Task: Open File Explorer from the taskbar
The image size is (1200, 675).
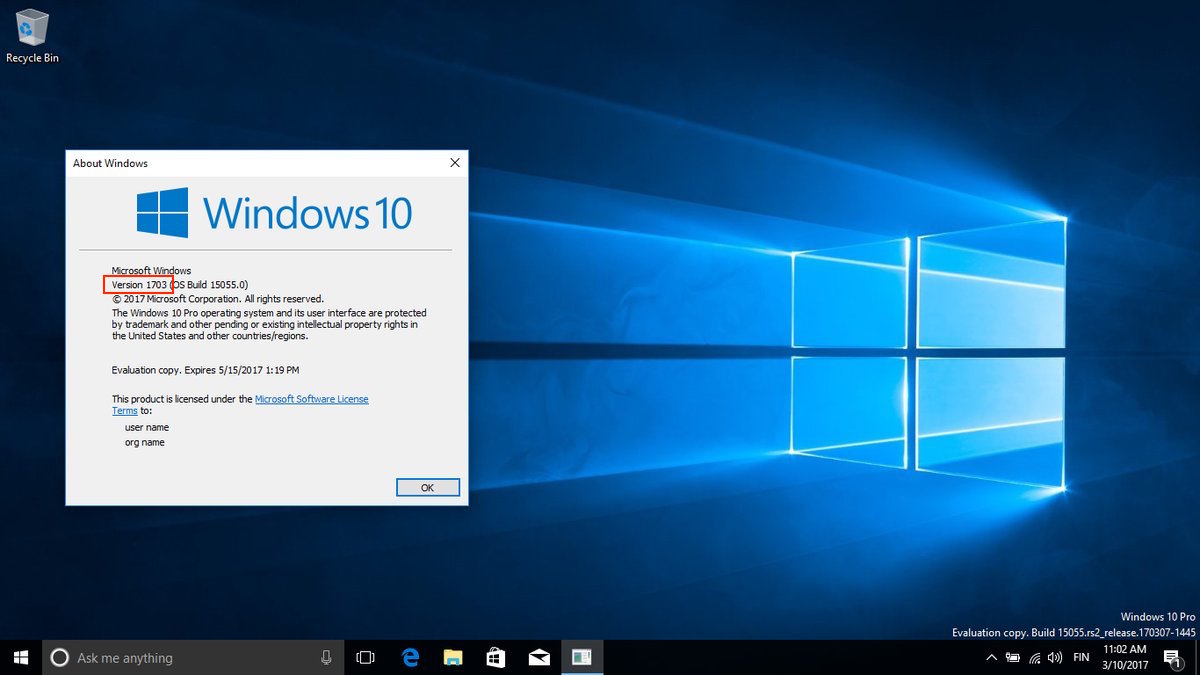Action: (x=453, y=657)
